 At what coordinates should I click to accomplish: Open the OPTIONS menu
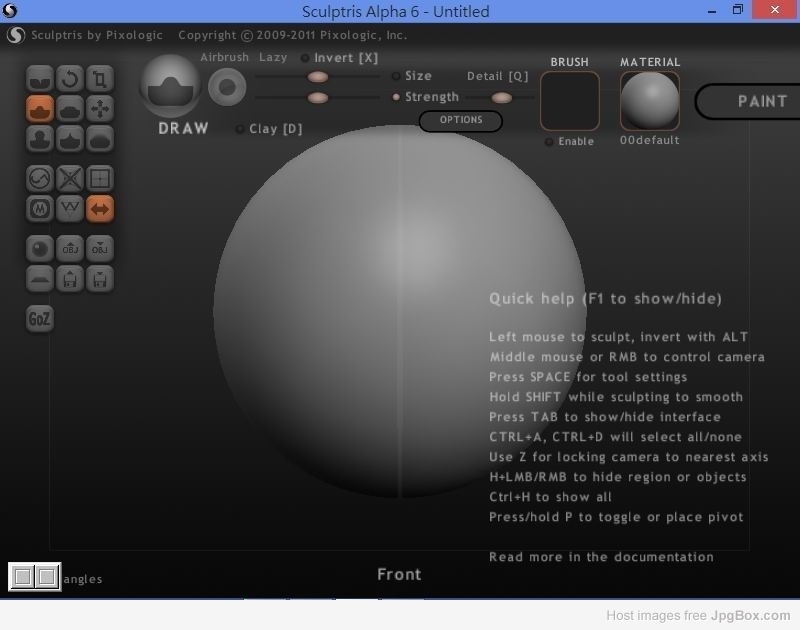[460, 120]
